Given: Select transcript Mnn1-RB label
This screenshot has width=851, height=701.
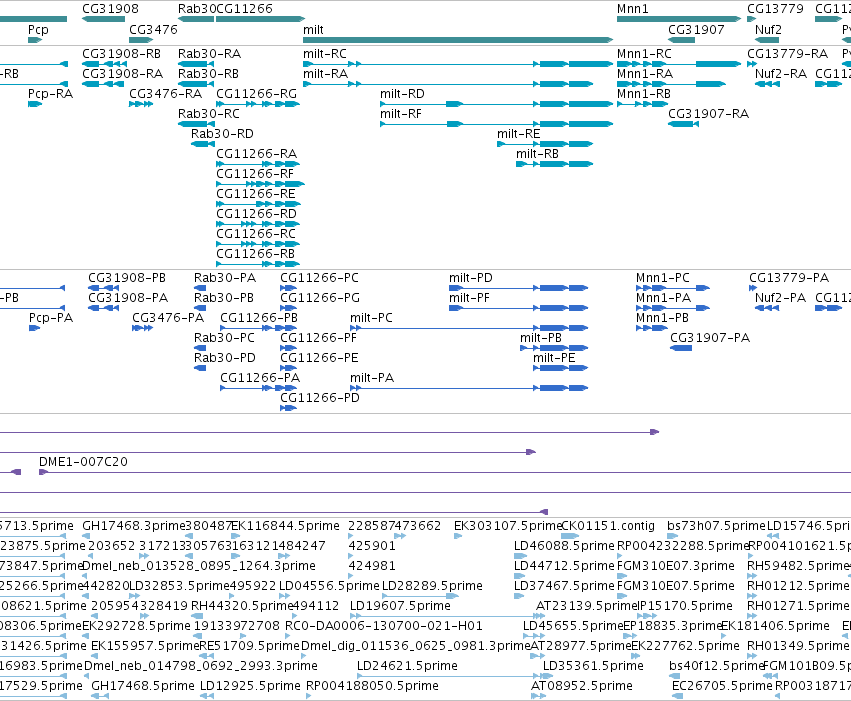Looking at the screenshot, I should [x=644, y=94].
